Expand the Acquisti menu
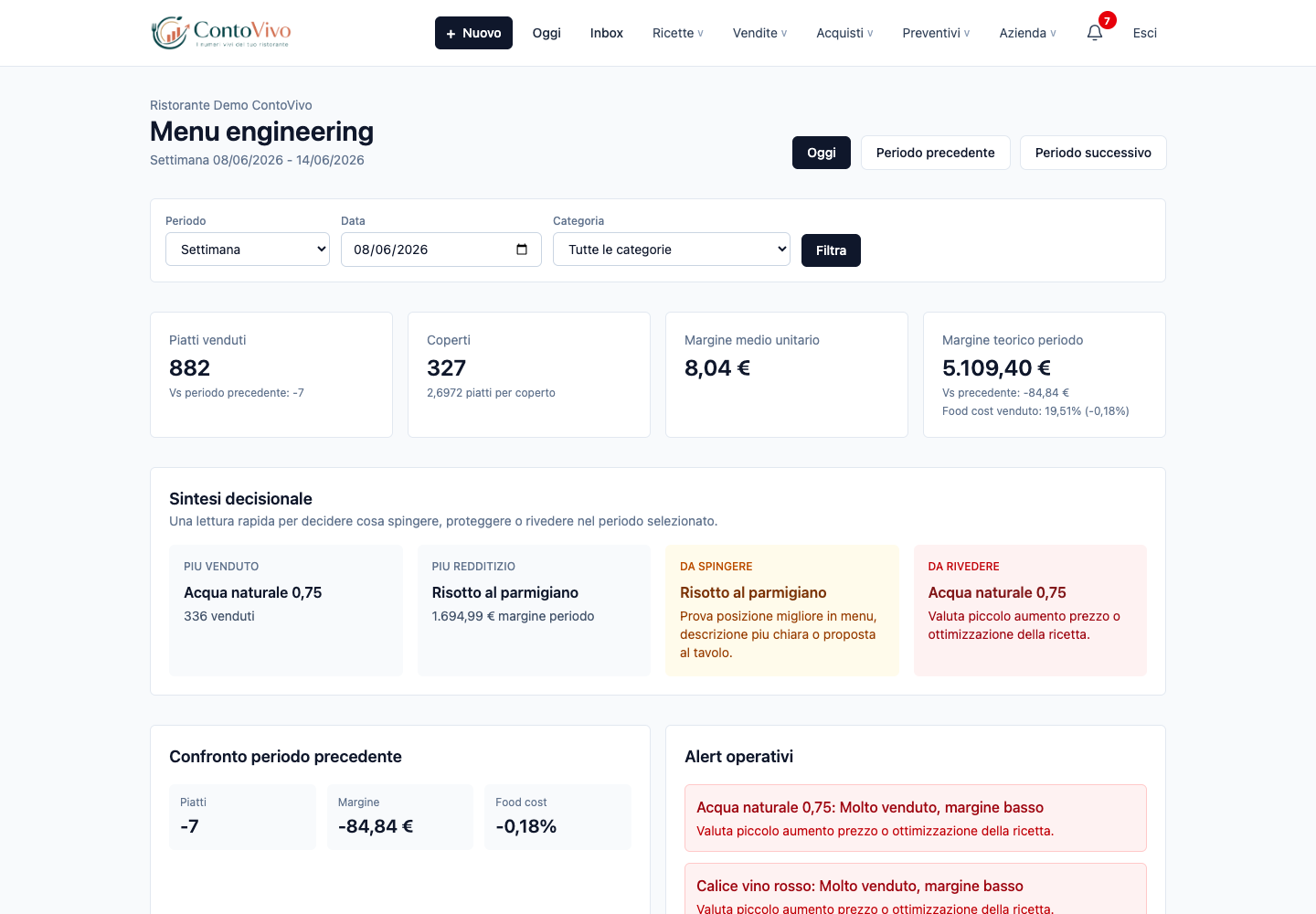 coord(844,33)
